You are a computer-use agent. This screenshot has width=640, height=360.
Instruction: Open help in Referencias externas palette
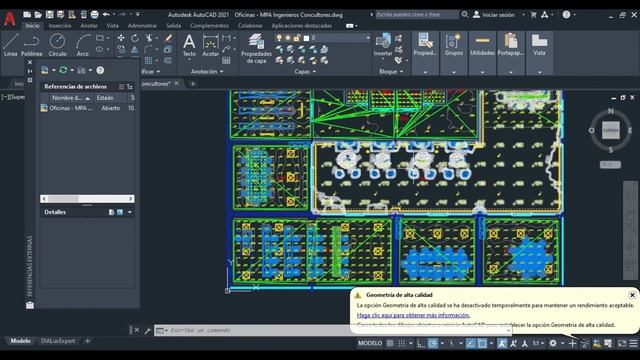[100, 70]
